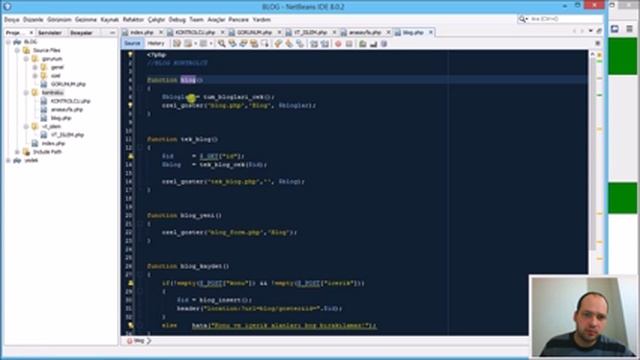Toggle Rectangular Selection mode

click(265, 43)
